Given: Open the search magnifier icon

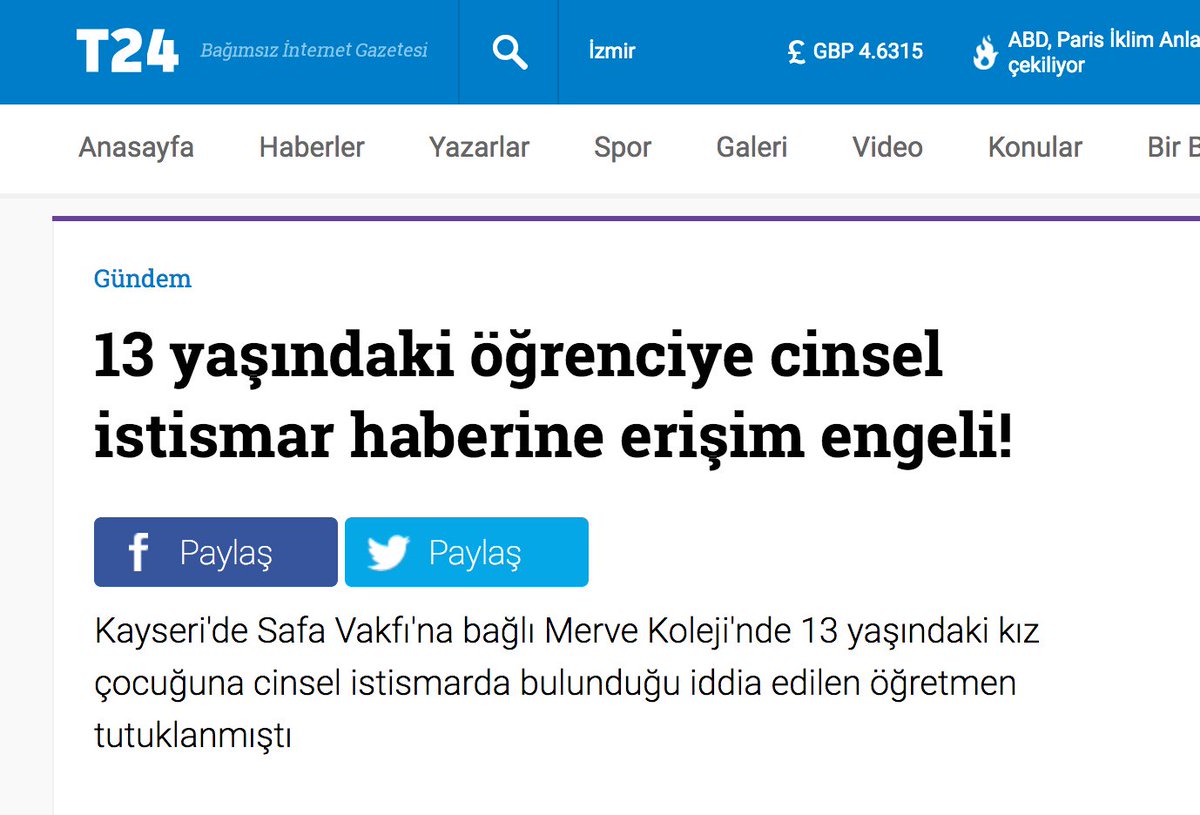Looking at the screenshot, I should pyautogui.click(x=509, y=50).
